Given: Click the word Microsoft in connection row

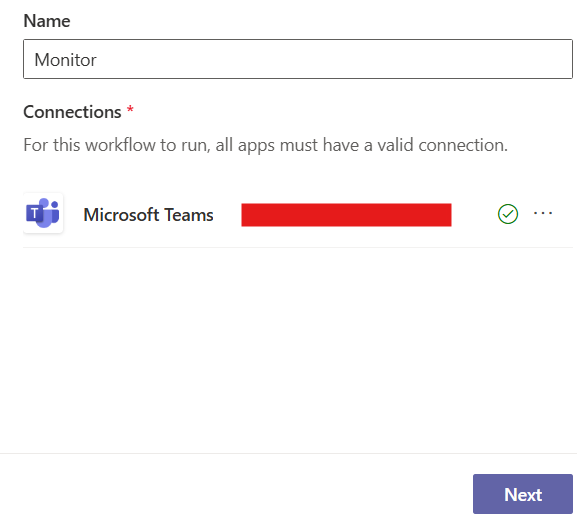Looking at the screenshot, I should [121, 215].
